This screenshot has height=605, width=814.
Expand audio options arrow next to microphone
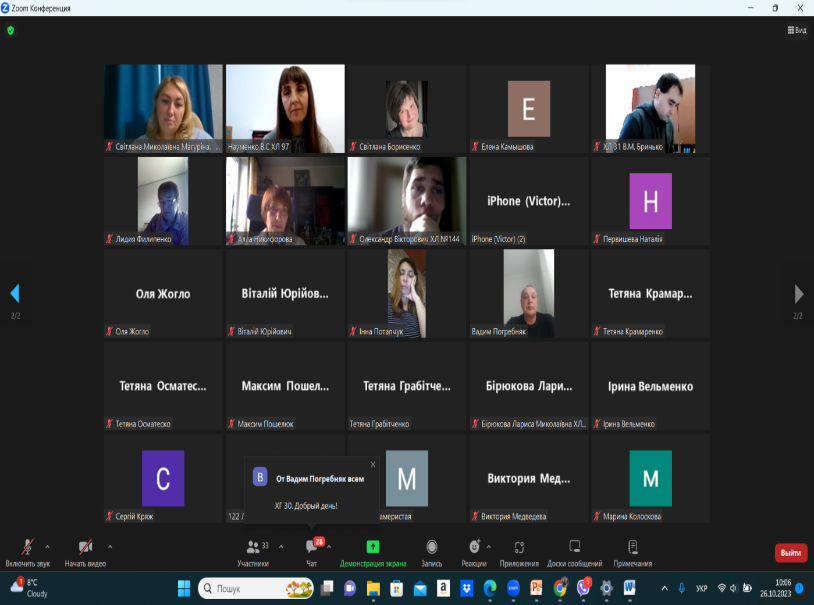(x=47, y=546)
